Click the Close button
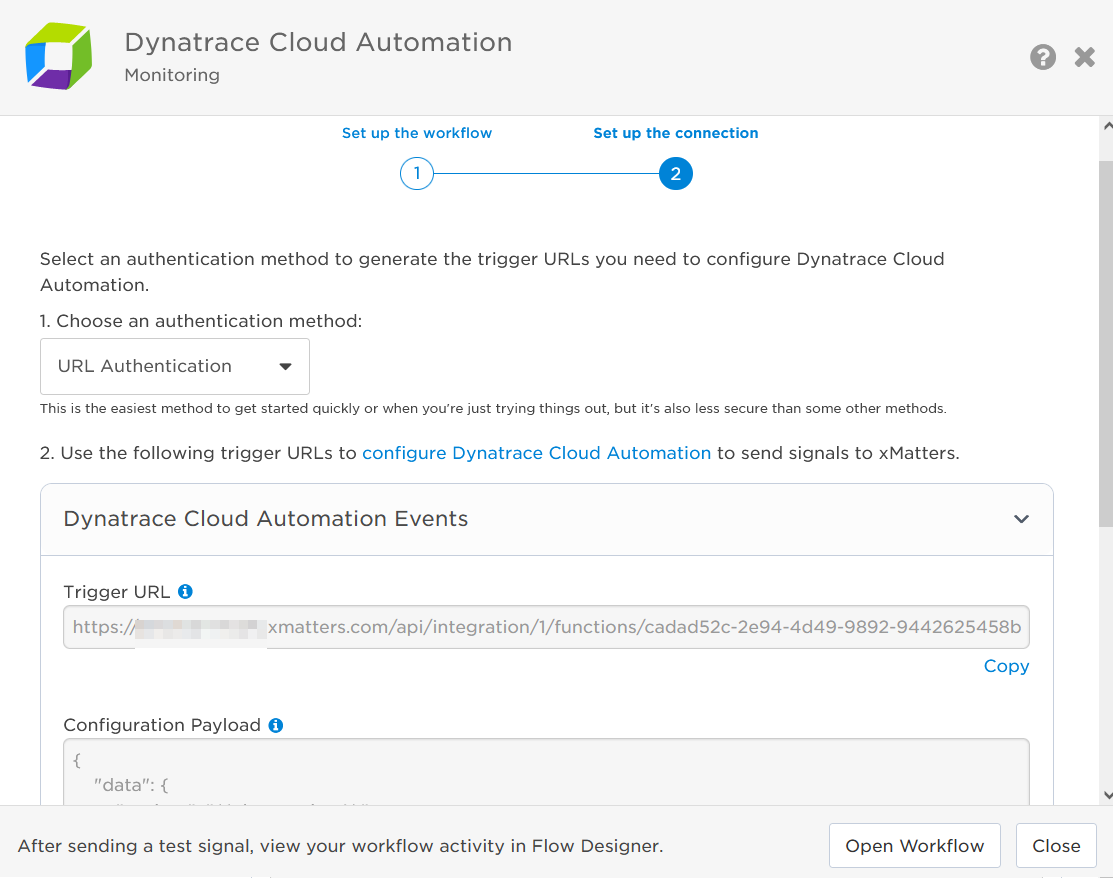 [1056, 846]
